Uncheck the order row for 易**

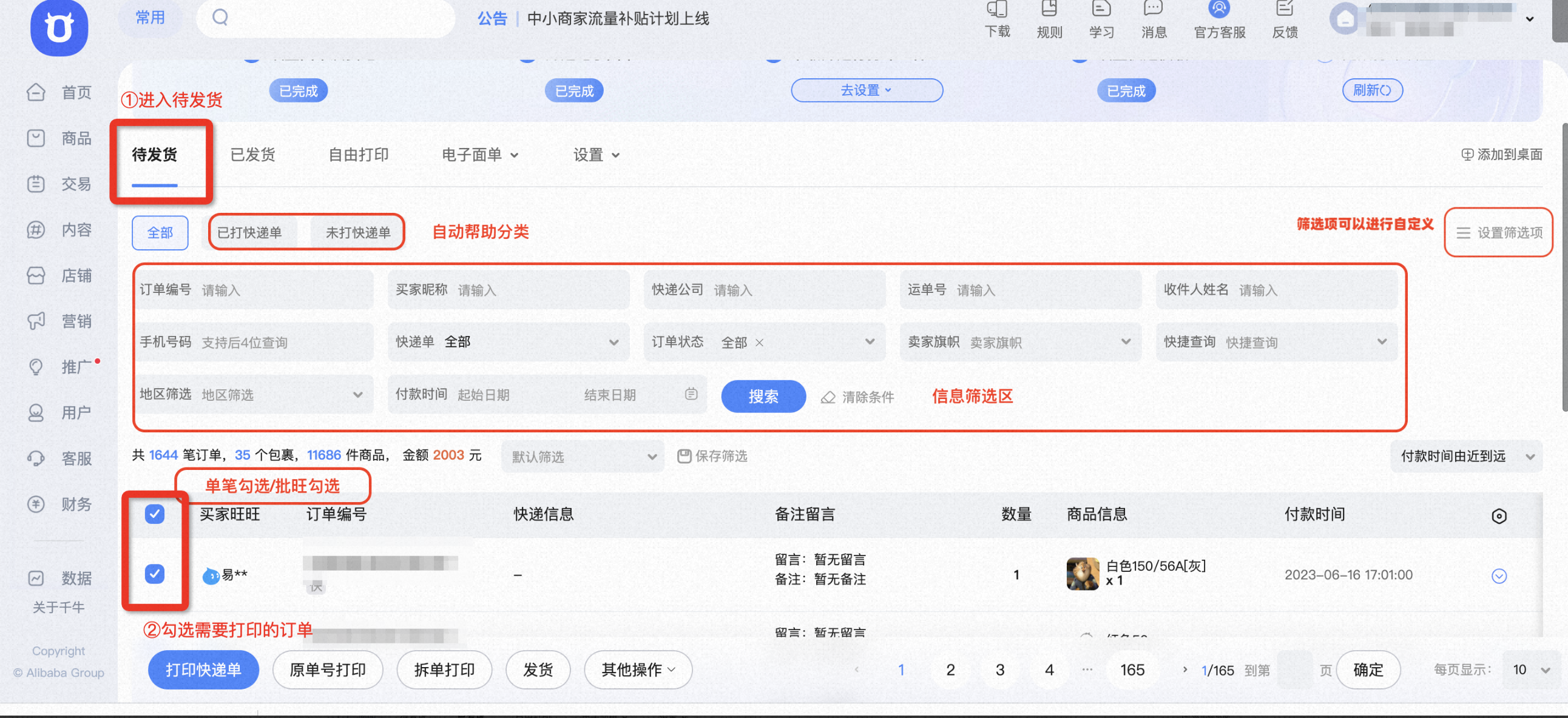(155, 574)
